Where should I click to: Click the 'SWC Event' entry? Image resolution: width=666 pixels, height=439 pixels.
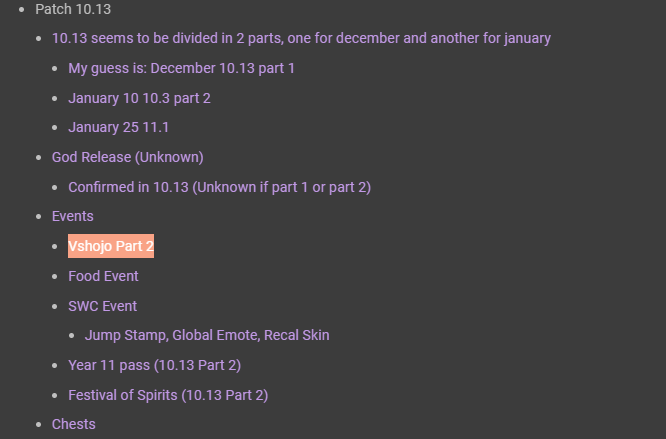102,306
